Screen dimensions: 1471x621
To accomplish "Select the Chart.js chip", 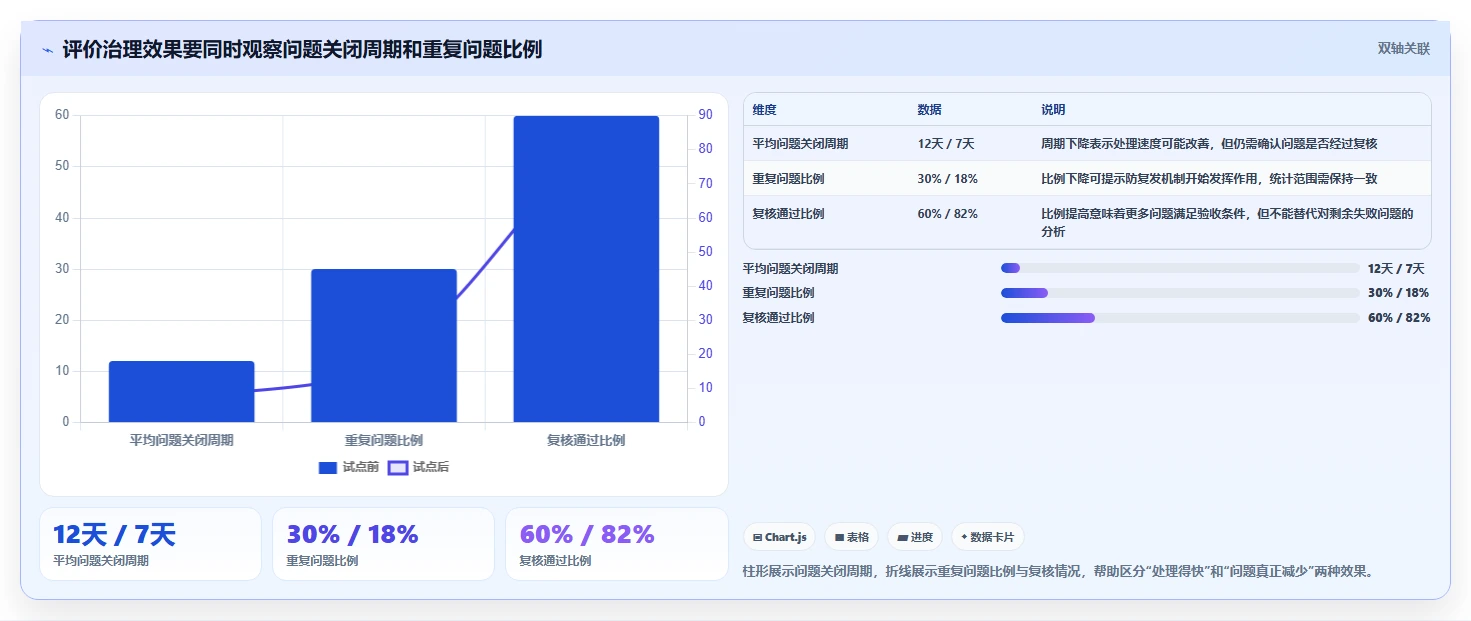I will pos(779,537).
